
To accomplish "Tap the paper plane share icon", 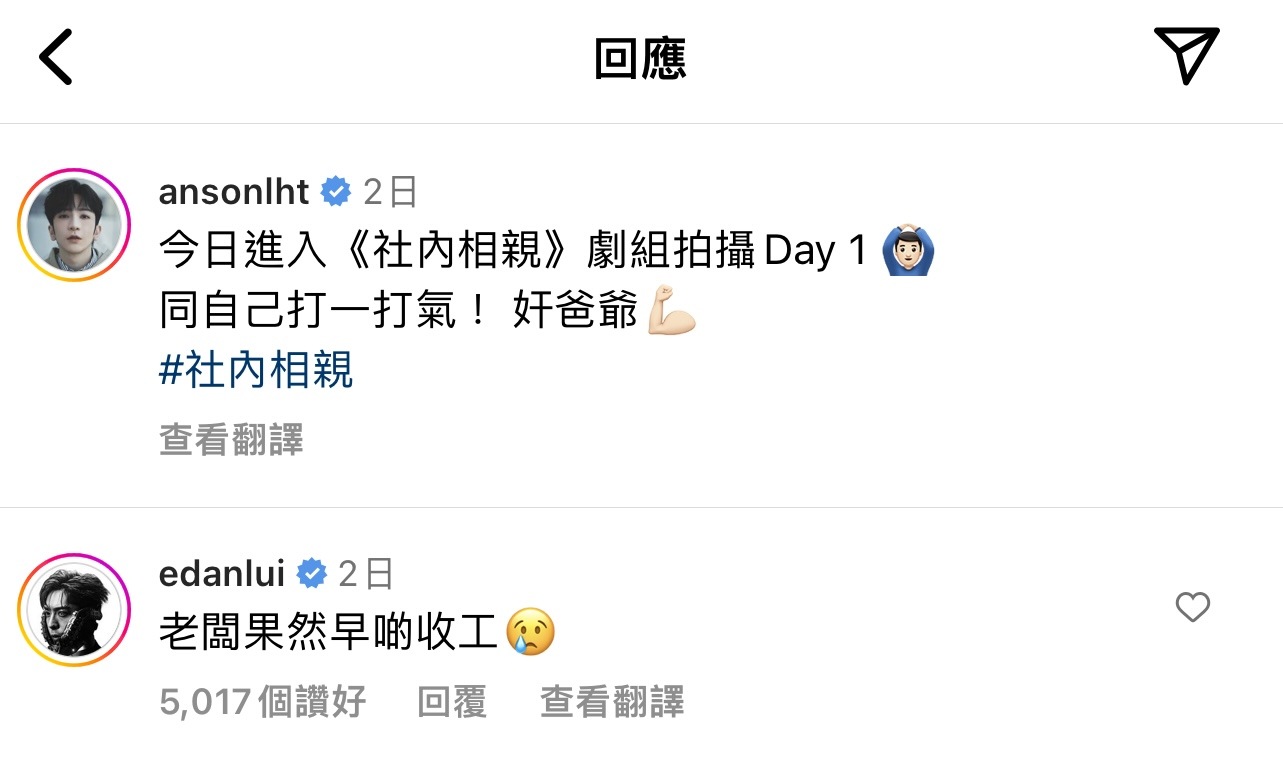I will coord(1186,55).
